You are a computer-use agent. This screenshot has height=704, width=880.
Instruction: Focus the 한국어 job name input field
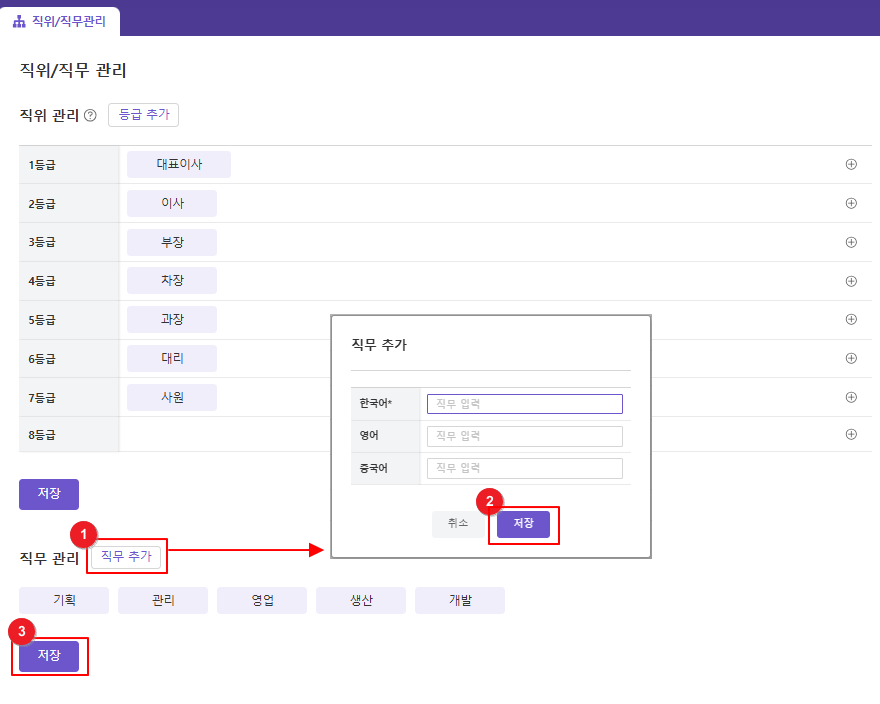pos(524,404)
